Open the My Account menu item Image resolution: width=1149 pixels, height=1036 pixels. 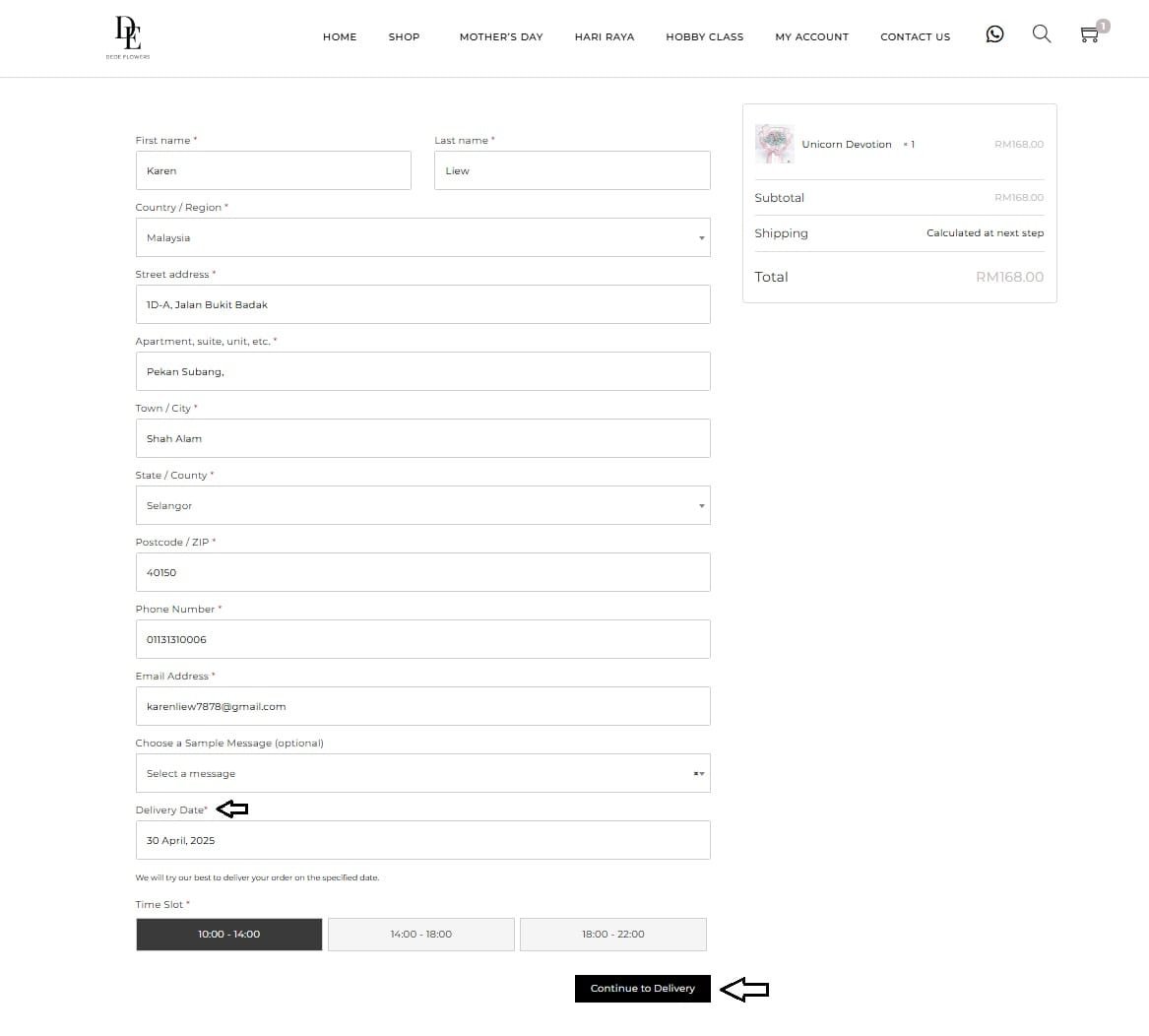pos(811,37)
